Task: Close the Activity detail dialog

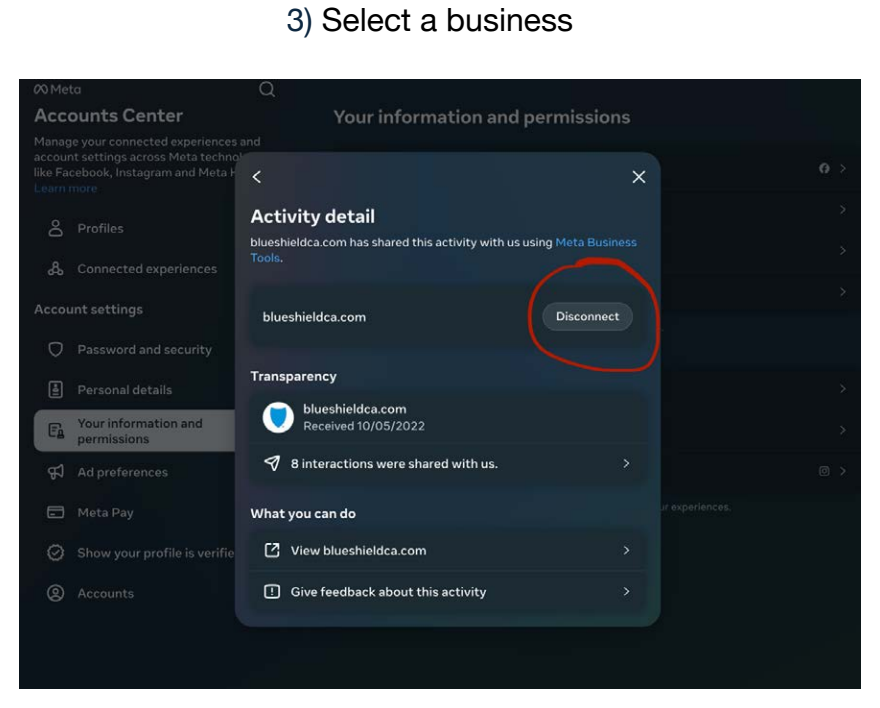Action: pyautogui.click(x=639, y=177)
